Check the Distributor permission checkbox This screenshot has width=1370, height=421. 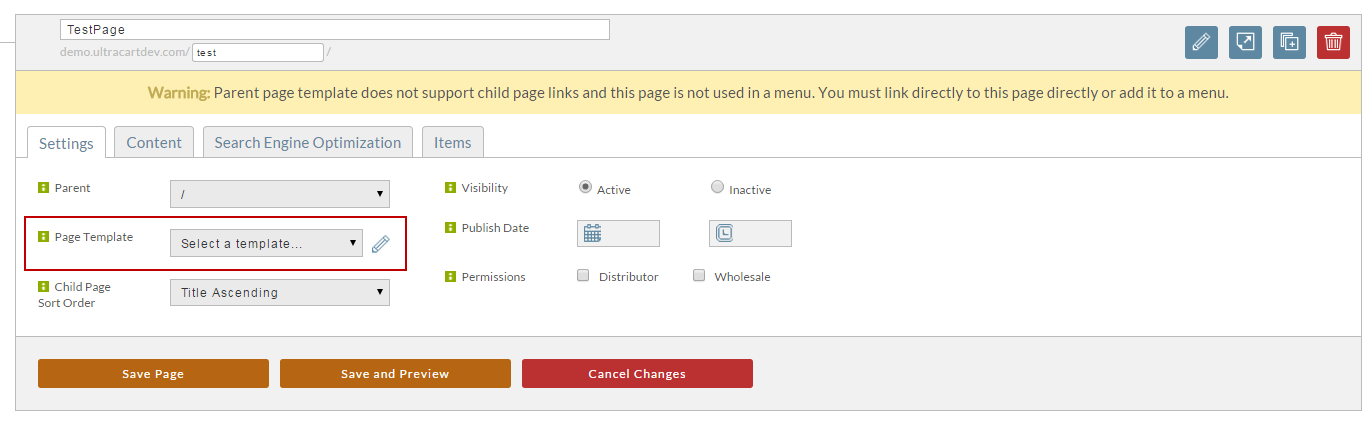(x=583, y=275)
